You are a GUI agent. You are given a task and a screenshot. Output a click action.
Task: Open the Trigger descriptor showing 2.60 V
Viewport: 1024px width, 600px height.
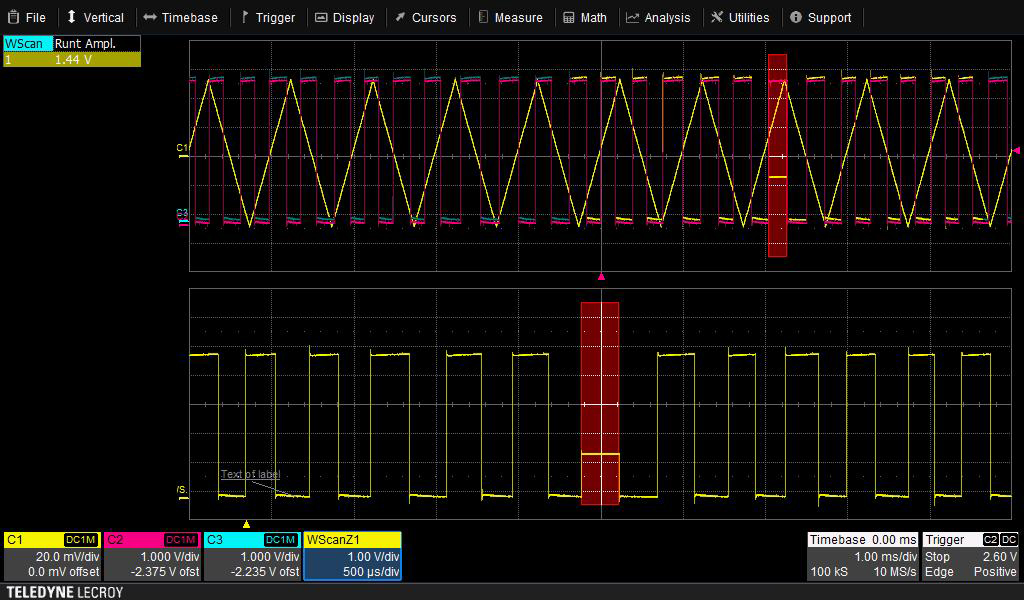pos(971,556)
